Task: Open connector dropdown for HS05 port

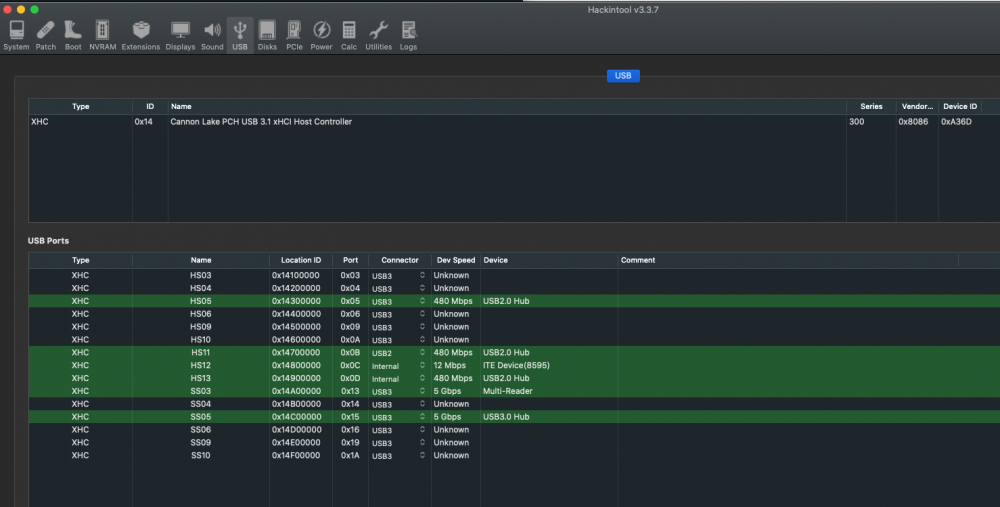Action: 398,301
